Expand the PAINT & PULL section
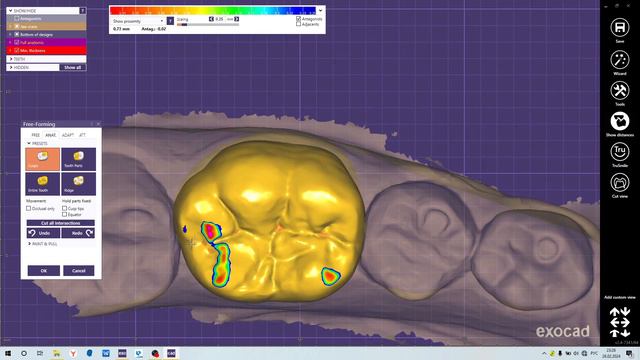 29,244
